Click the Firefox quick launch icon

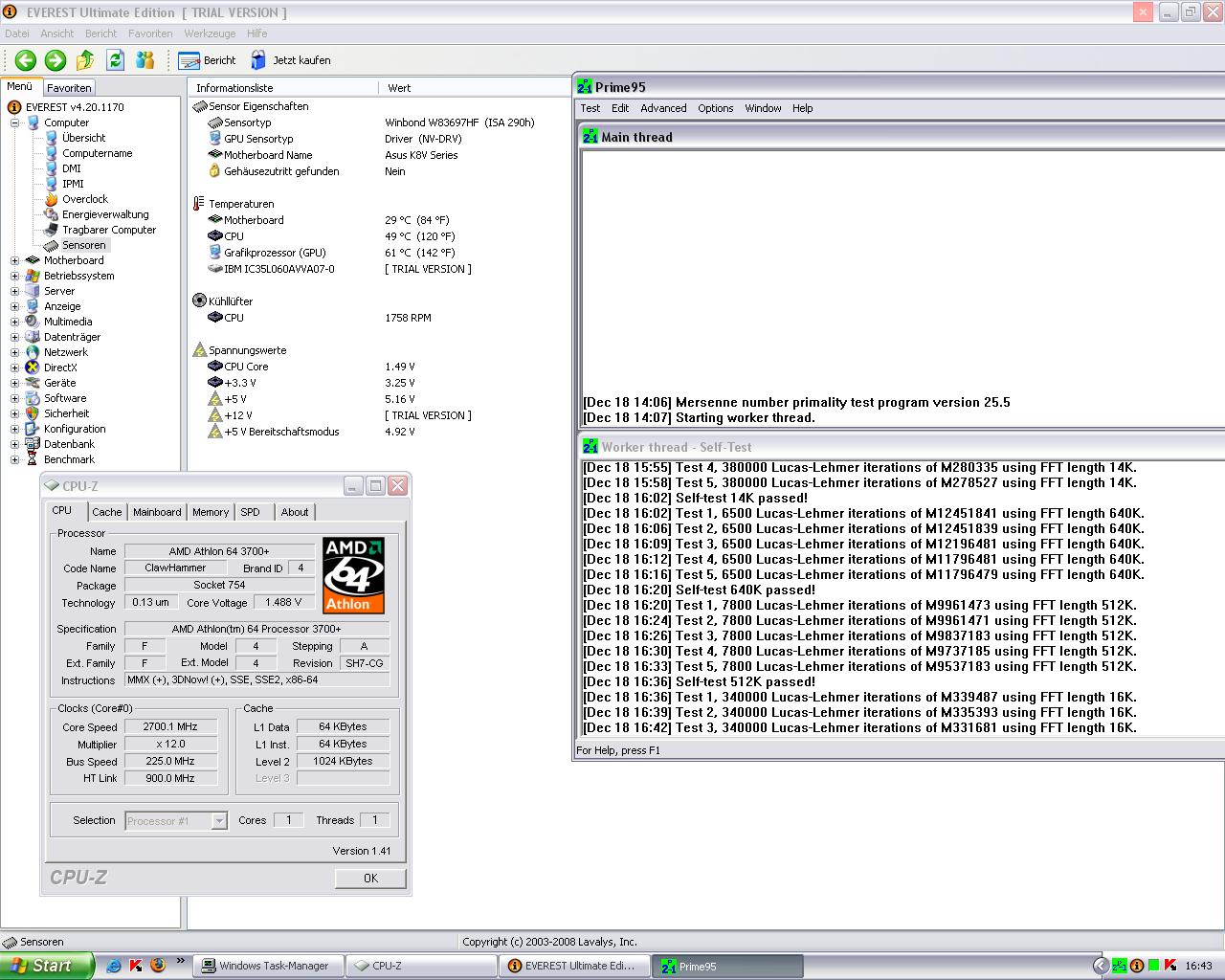[x=158, y=966]
